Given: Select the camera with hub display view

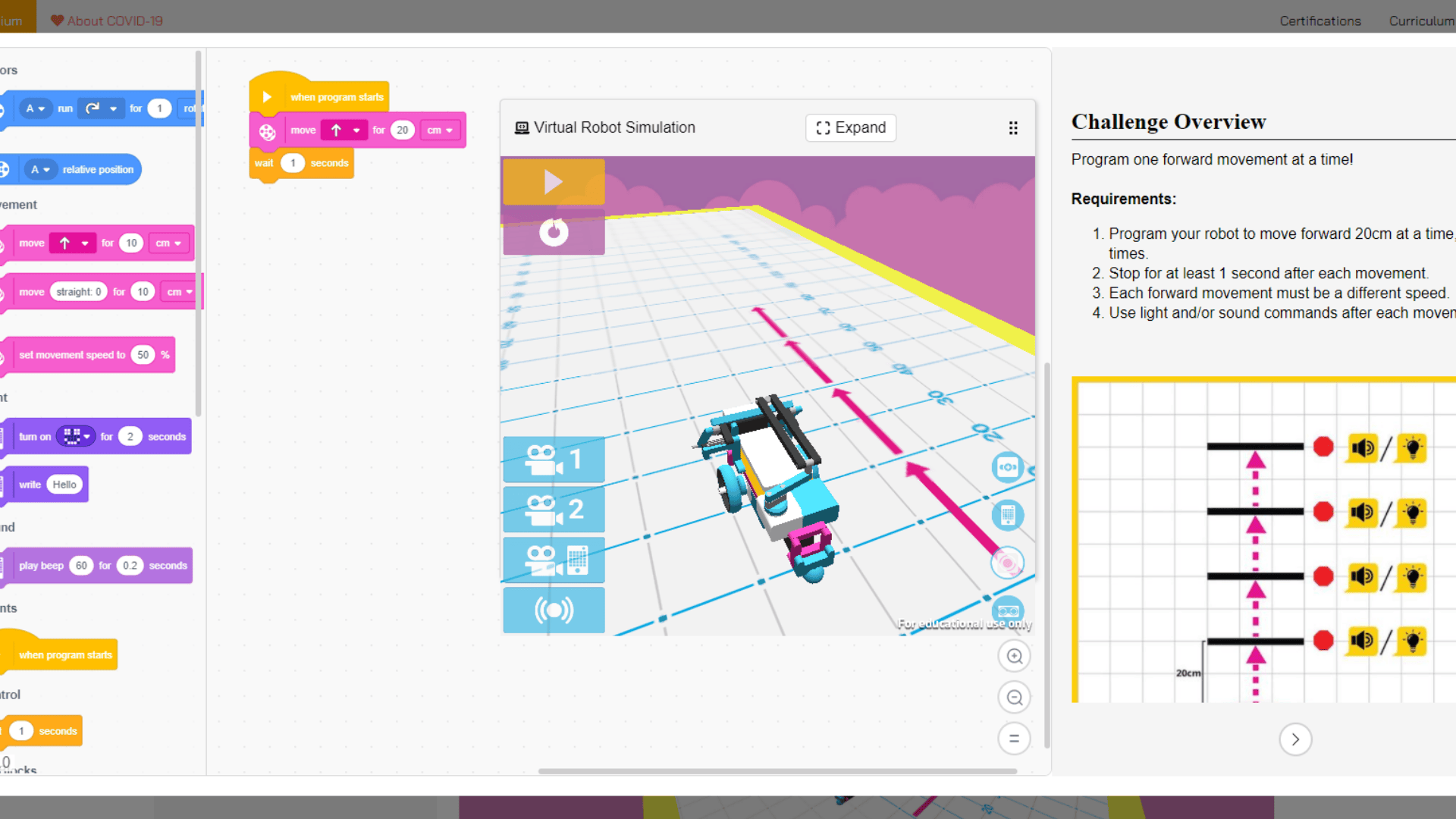Looking at the screenshot, I should (x=554, y=560).
